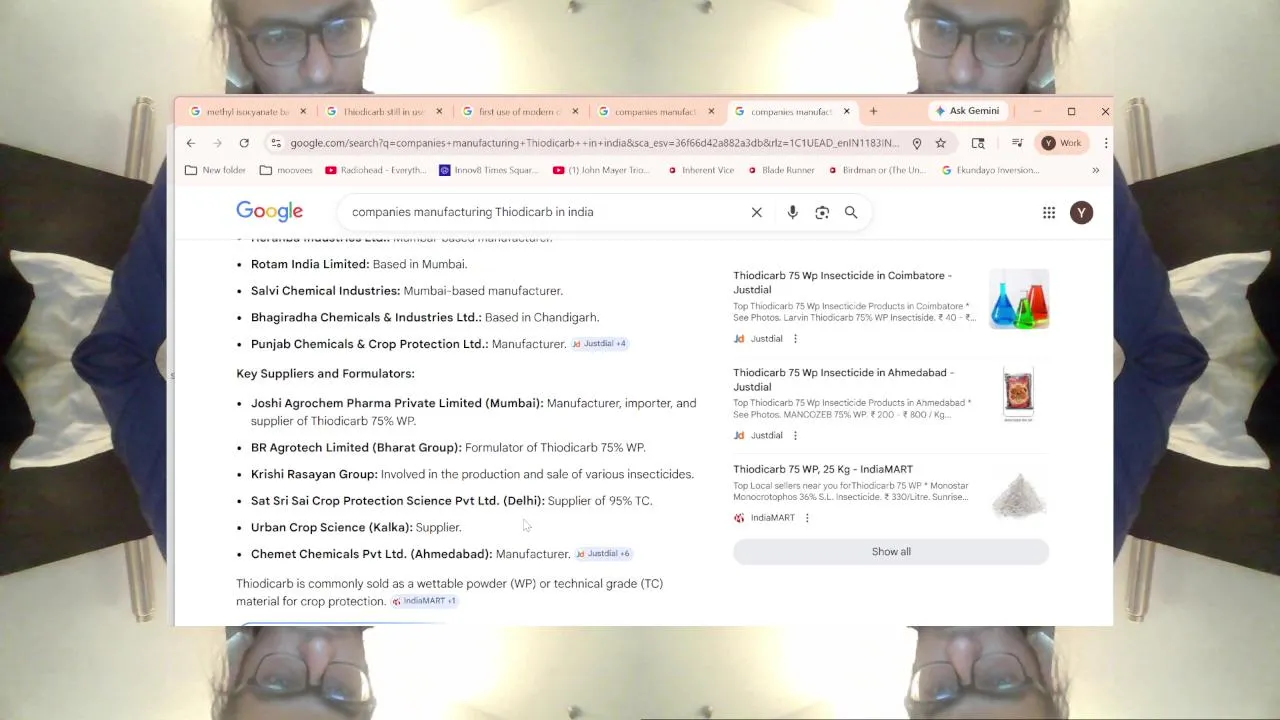This screenshot has height=720, width=1280.
Task: Open the Justdial +4 source chip
Action: click(x=599, y=344)
